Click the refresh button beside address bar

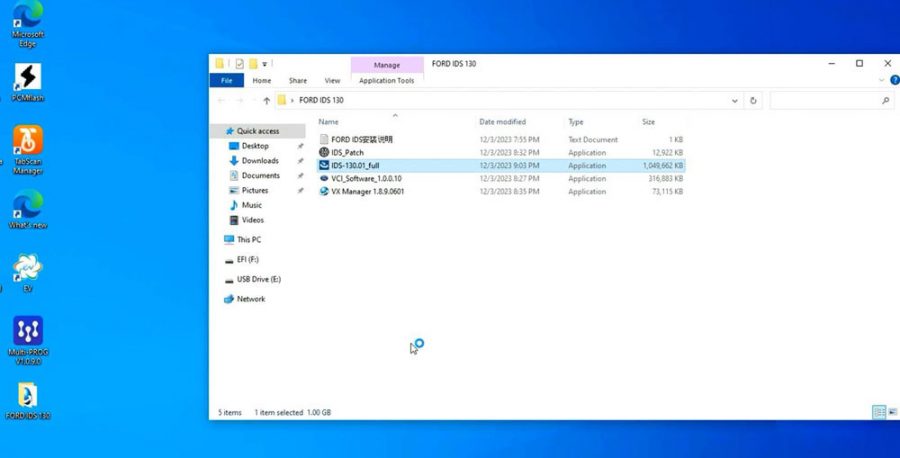tap(753, 100)
